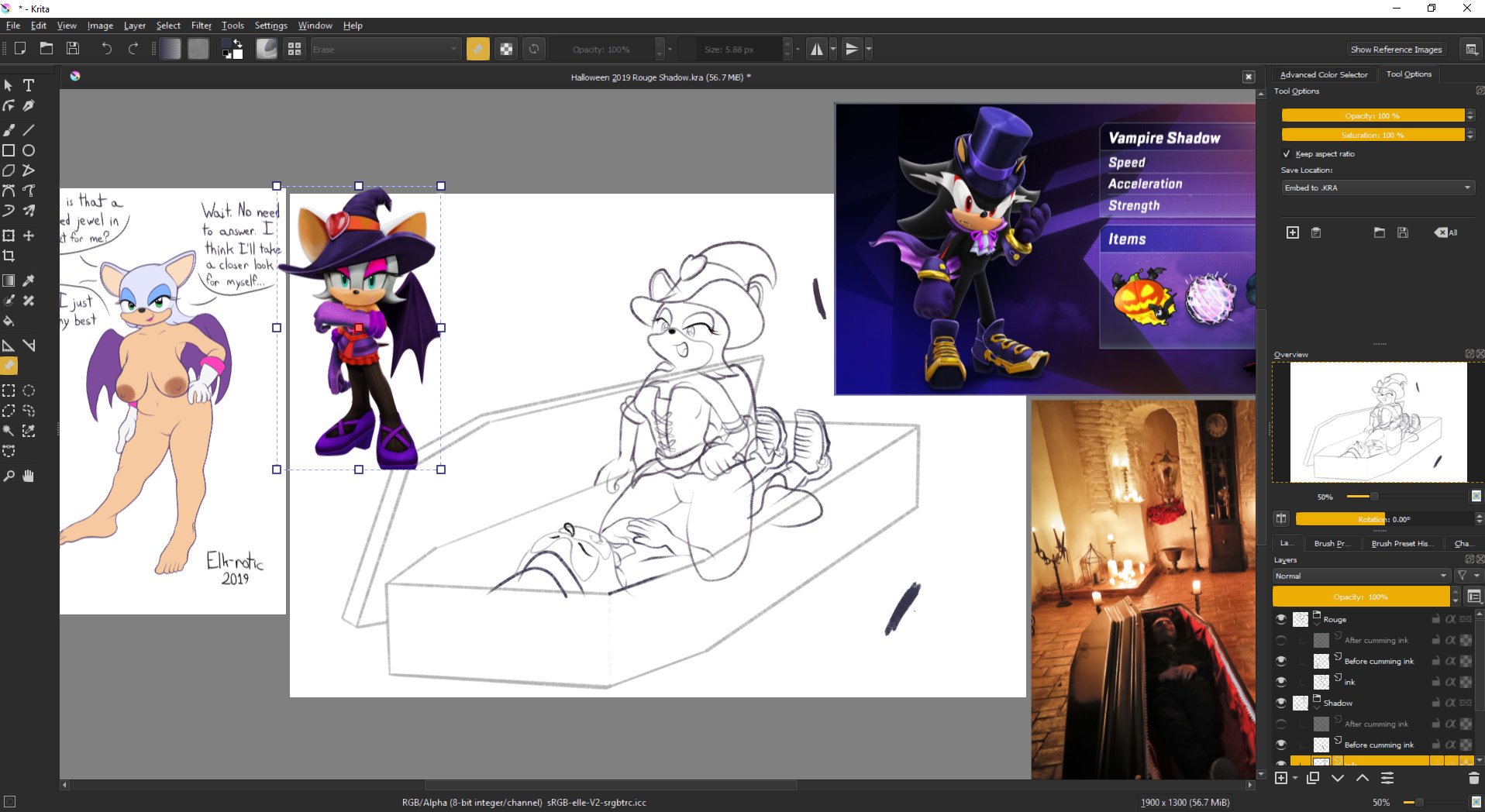Toggle eraser mode in the toolbar
This screenshot has width=1485, height=812.
coord(478,49)
